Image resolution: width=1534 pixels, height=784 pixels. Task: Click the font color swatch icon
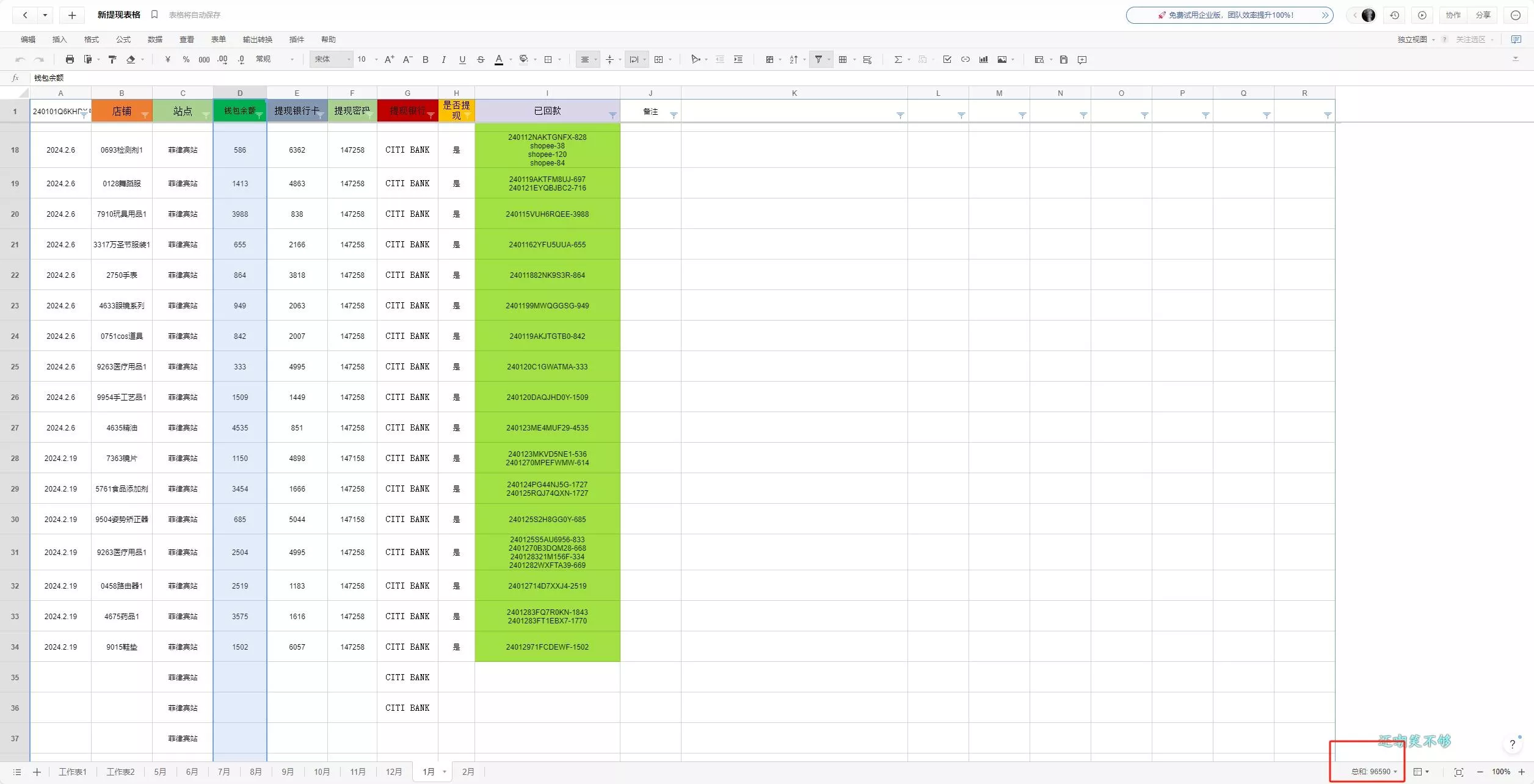tap(499, 59)
